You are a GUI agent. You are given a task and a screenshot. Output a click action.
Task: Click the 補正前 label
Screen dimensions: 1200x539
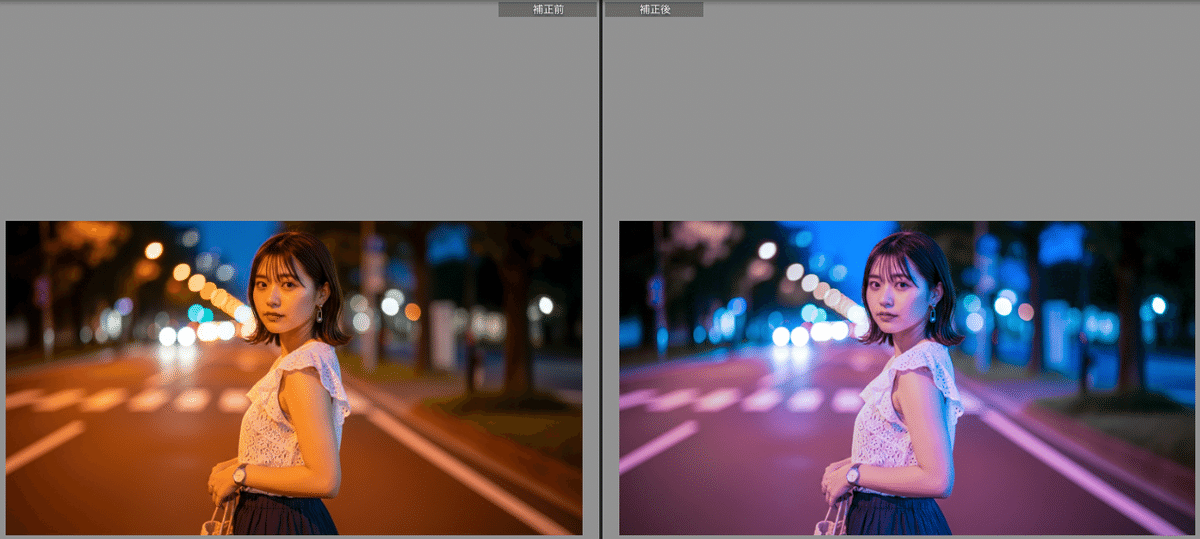[x=547, y=9]
